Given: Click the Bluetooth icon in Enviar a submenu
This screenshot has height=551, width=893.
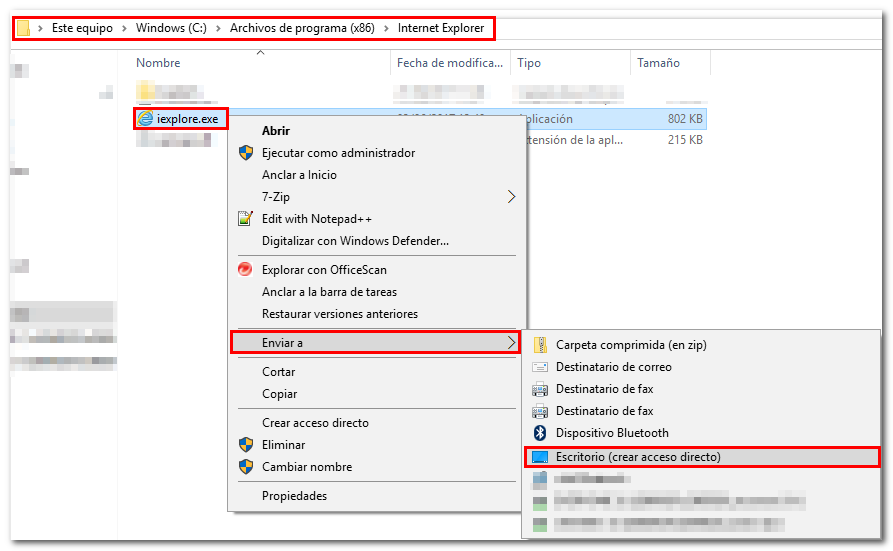Looking at the screenshot, I should (540, 433).
